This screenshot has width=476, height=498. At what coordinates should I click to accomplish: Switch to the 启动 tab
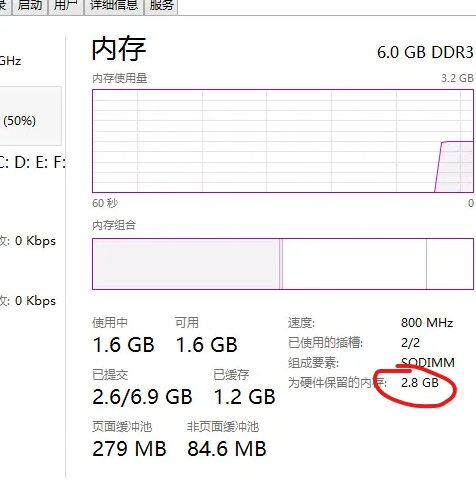click(x=30, y=7)
